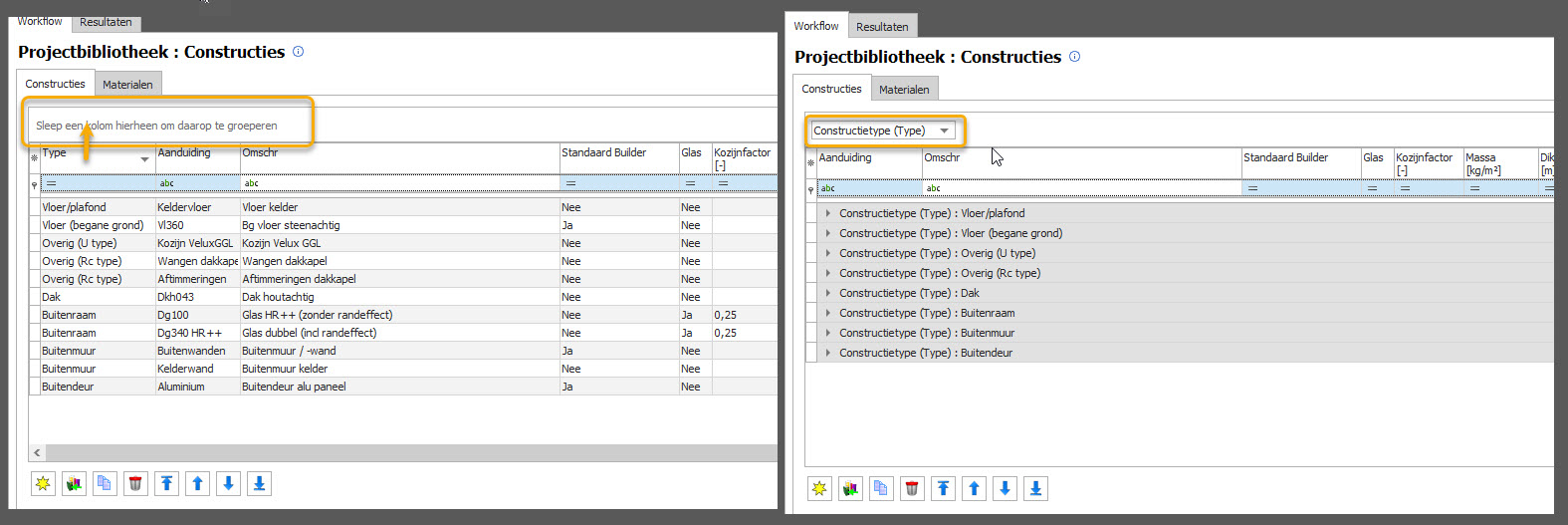Click the yellow star new-item icon in left panel
Screen dimensions: 1568x525
pyautogui.click(x=43, y=484)
